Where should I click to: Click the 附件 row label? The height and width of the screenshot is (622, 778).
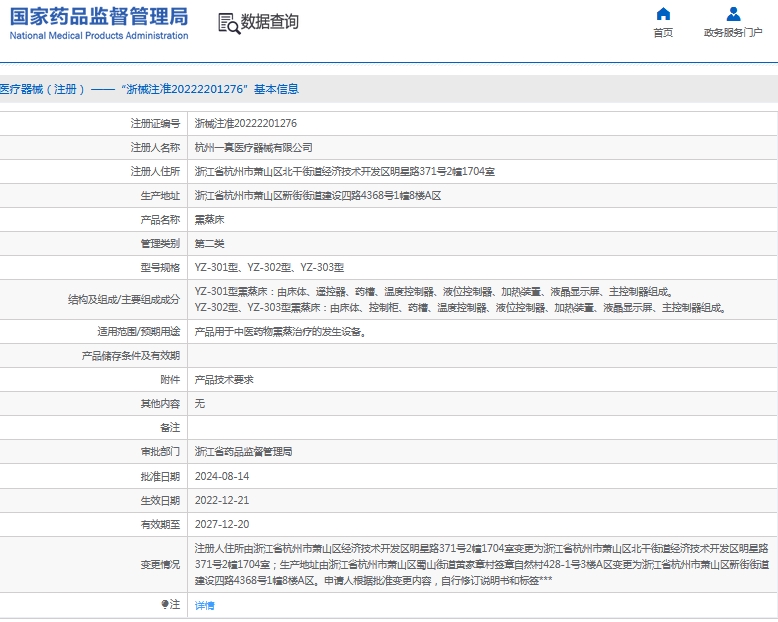[170, 380]
